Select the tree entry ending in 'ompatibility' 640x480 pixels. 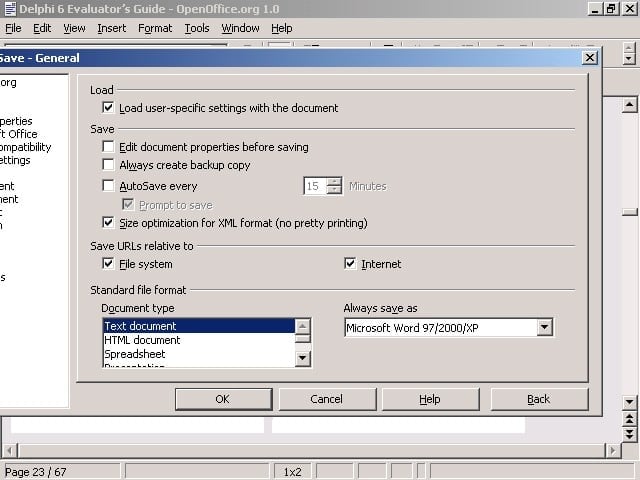[x=25, y=147]
